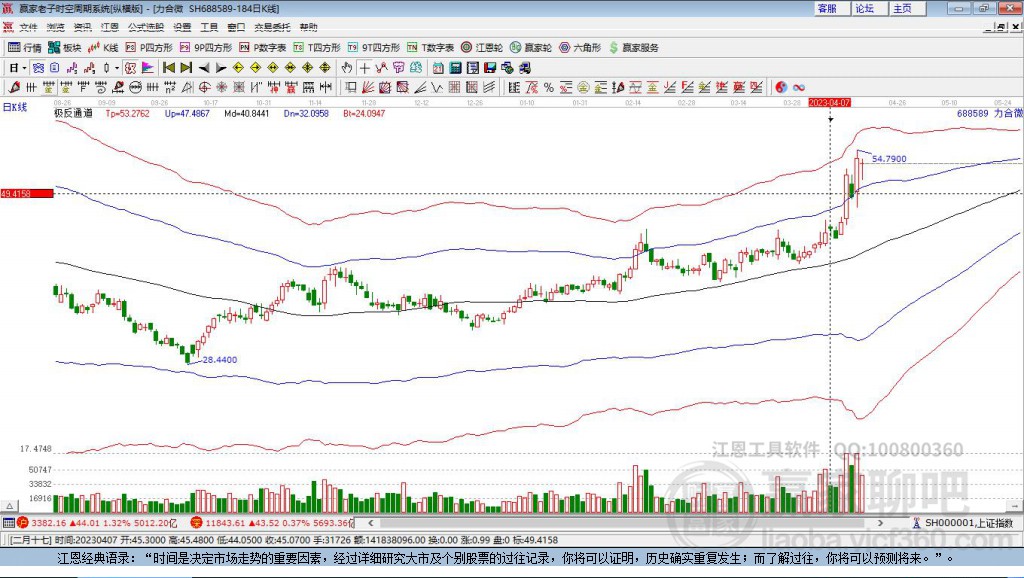Select the hand pan tool
The height and width of the screenshot is (578, 1024).
[x=347, y=68]
